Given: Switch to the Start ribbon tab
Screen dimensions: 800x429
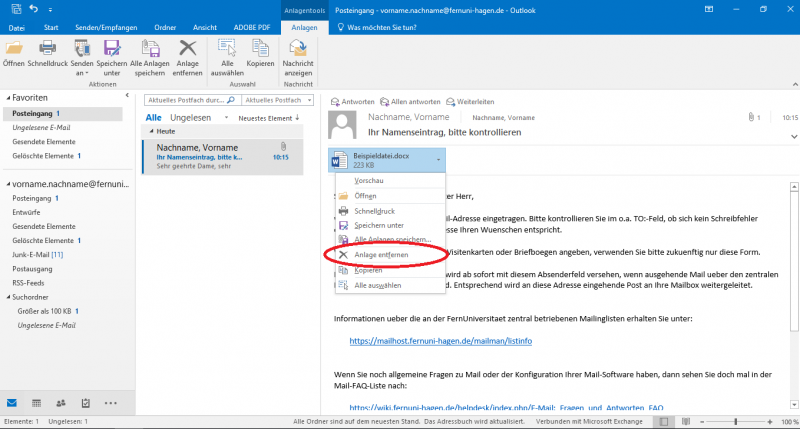Looking at the screenshot, I should pyautogui.click(x=51, y=28).
